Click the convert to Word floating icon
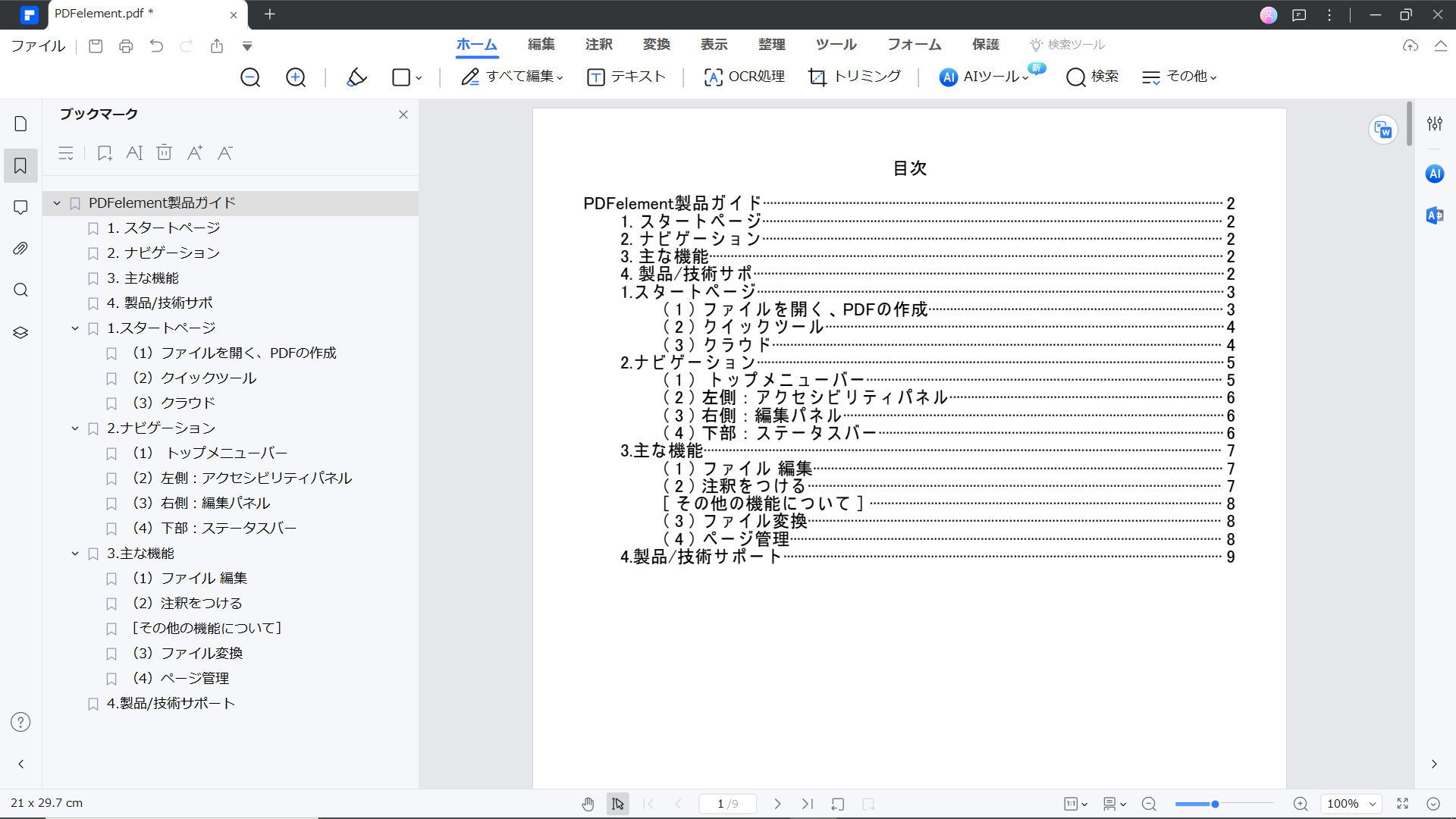This screenshot has height=819, width=1456. point(1383,130)
